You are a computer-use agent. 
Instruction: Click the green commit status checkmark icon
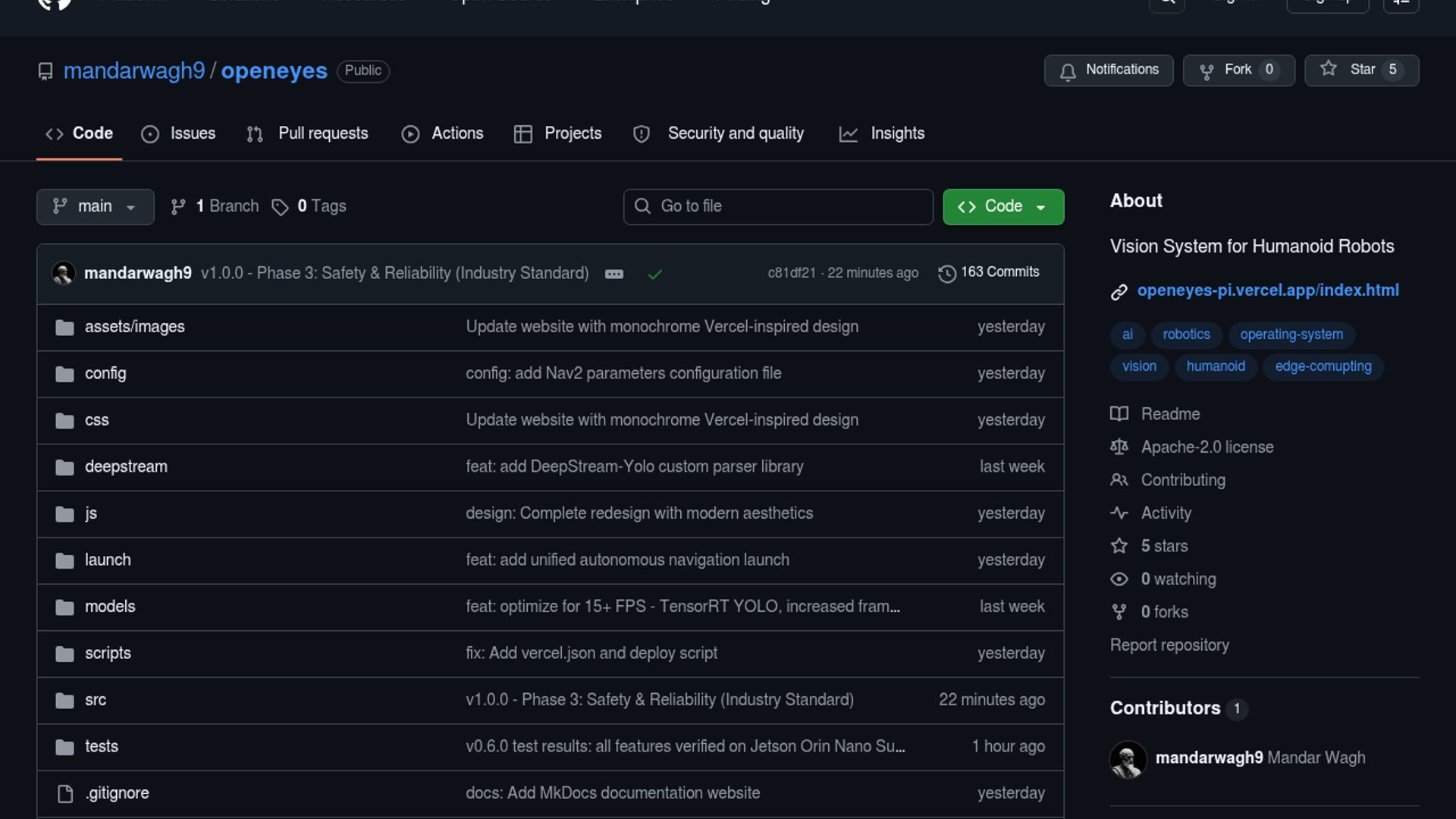tap(655, 274)
